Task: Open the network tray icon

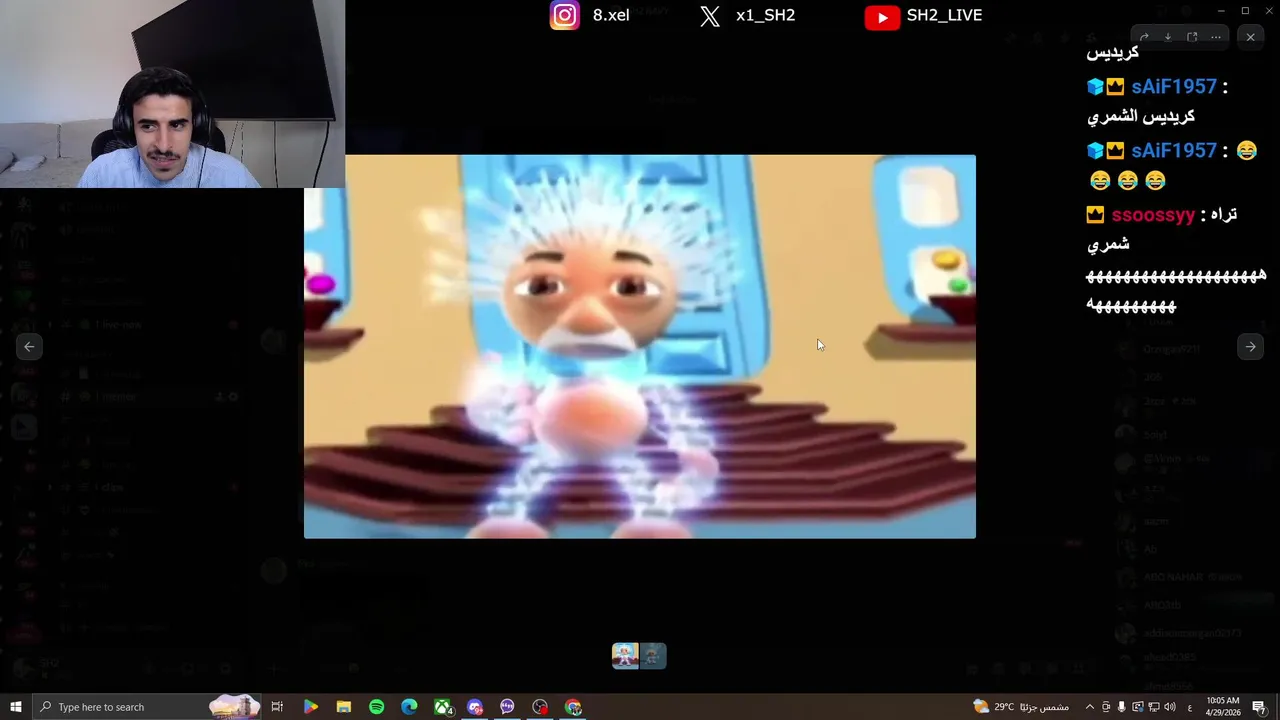Action: tap(1154, 707)
